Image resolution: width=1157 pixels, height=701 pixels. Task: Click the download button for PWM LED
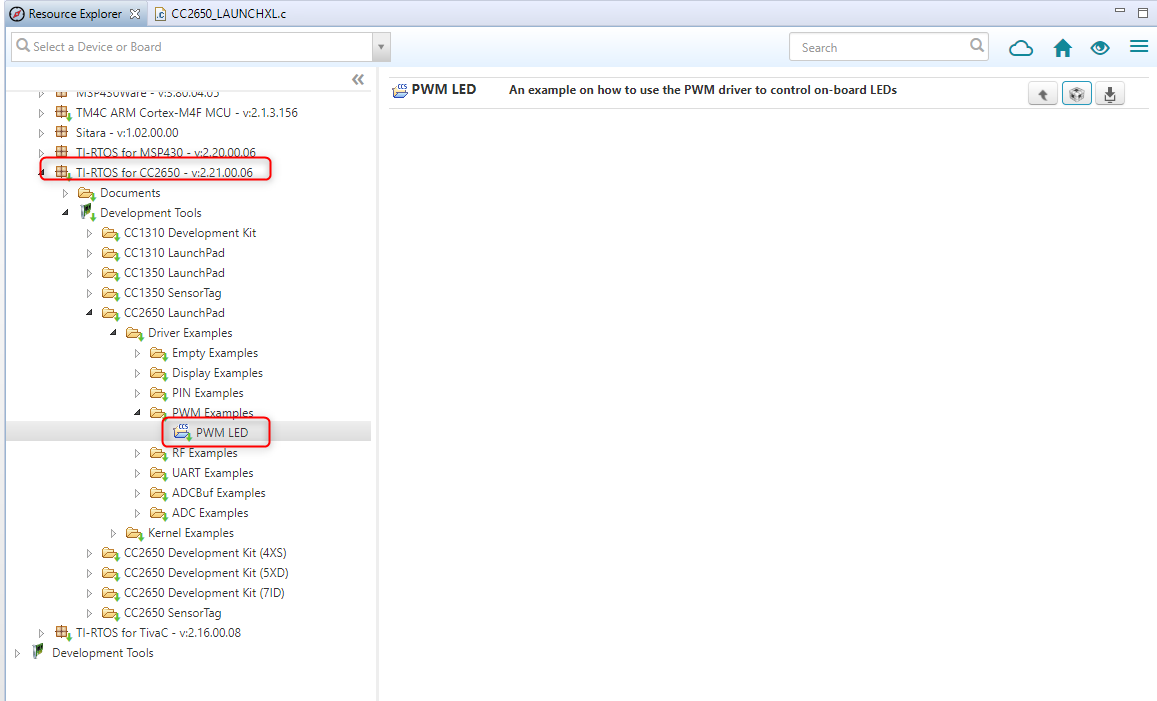1110,94
